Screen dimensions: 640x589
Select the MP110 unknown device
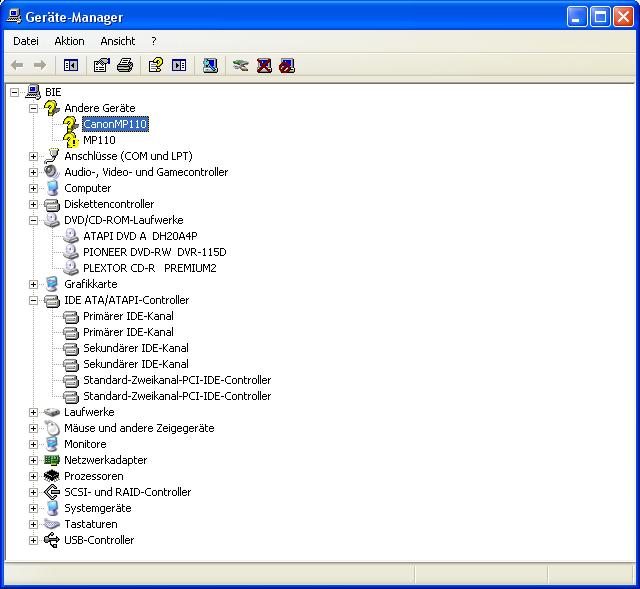point(99,140)
